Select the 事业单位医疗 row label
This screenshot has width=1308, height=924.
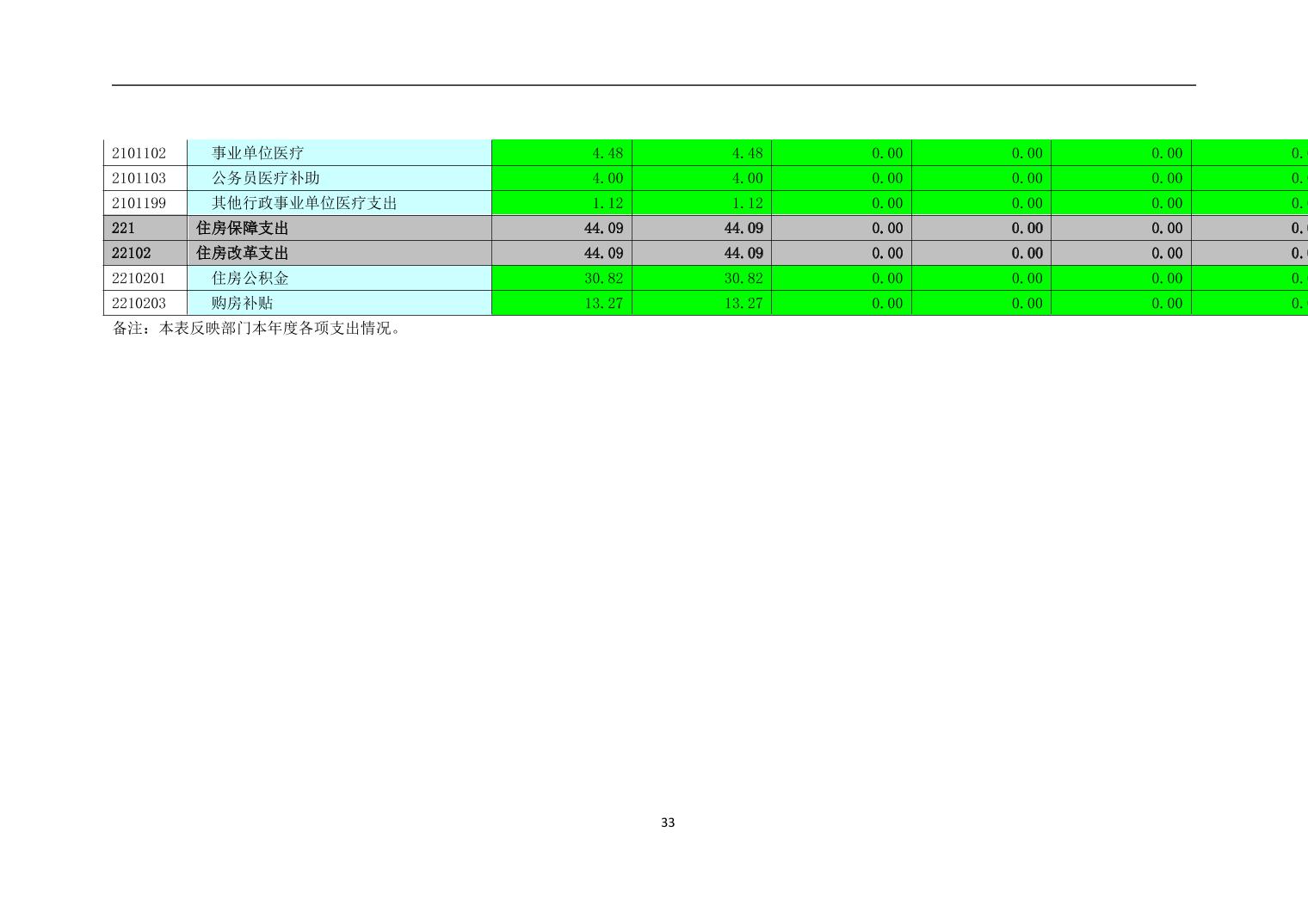click(258, 153)
